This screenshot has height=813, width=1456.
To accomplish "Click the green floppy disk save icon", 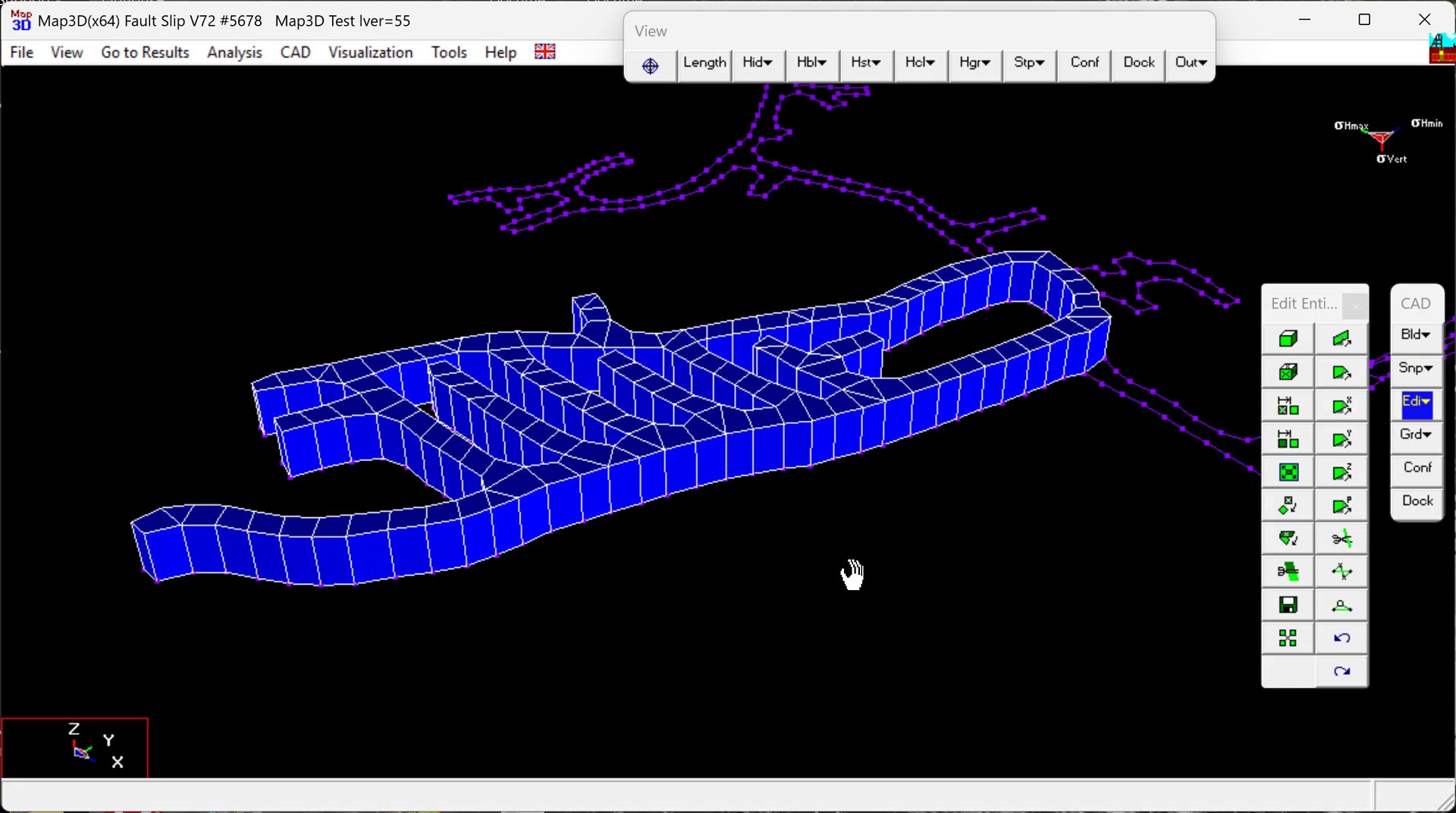I will coord(1288,605).
